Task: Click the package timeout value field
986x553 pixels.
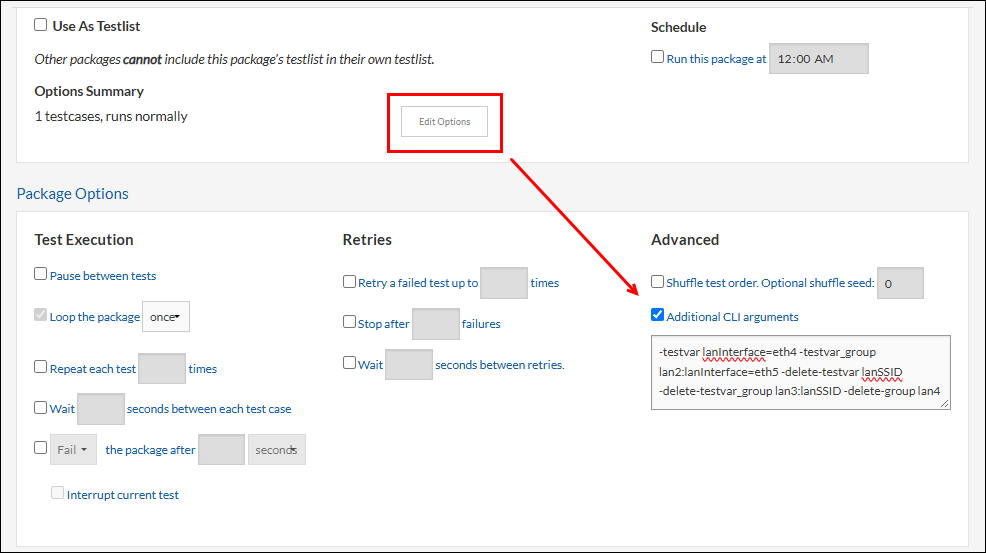Action: pyautogui.click(x=221, y=450)
